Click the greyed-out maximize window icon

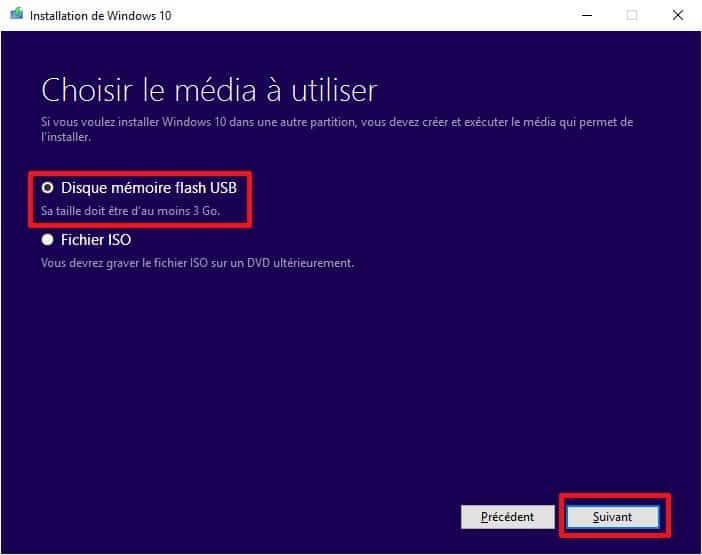click(x=632, y=15)
